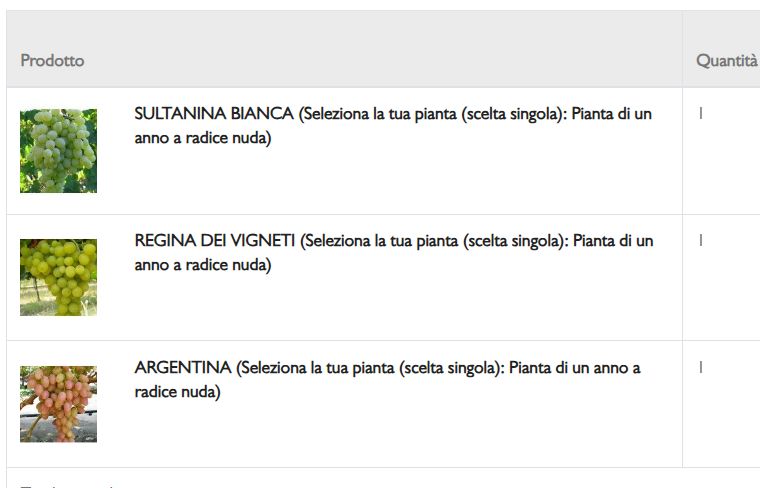Click the quantity value for Argentina
The height and width of the screenshot is (488, 760).
701,368
